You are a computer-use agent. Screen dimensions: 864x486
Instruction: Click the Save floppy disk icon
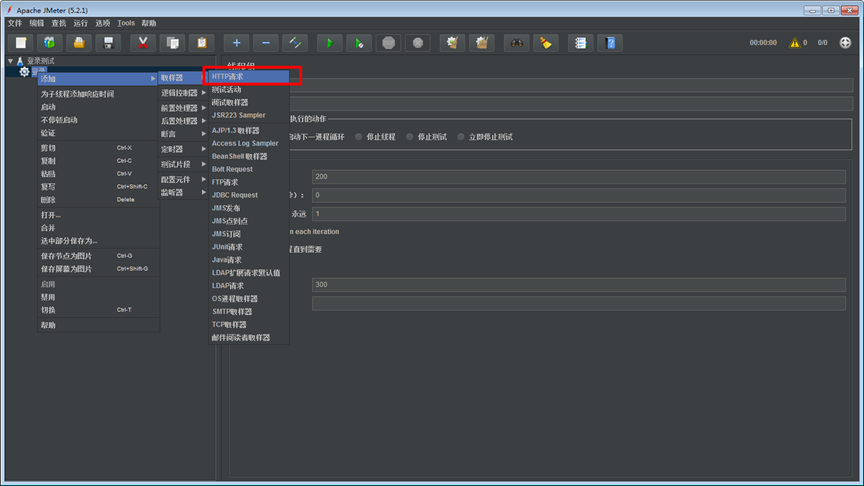[x=108, y=42]
